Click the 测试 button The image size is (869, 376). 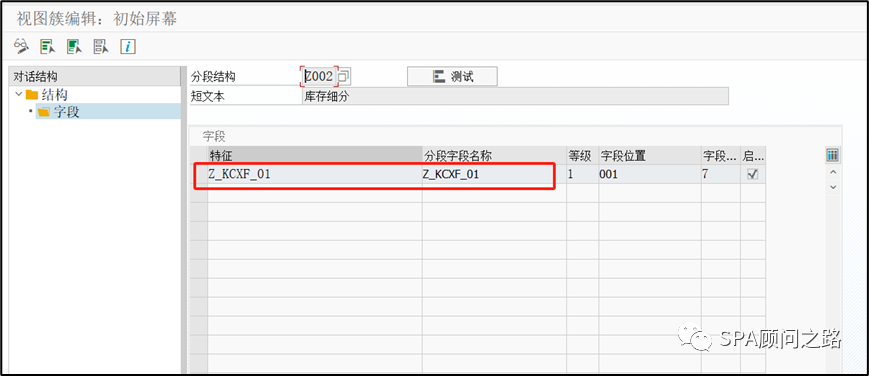452,77
